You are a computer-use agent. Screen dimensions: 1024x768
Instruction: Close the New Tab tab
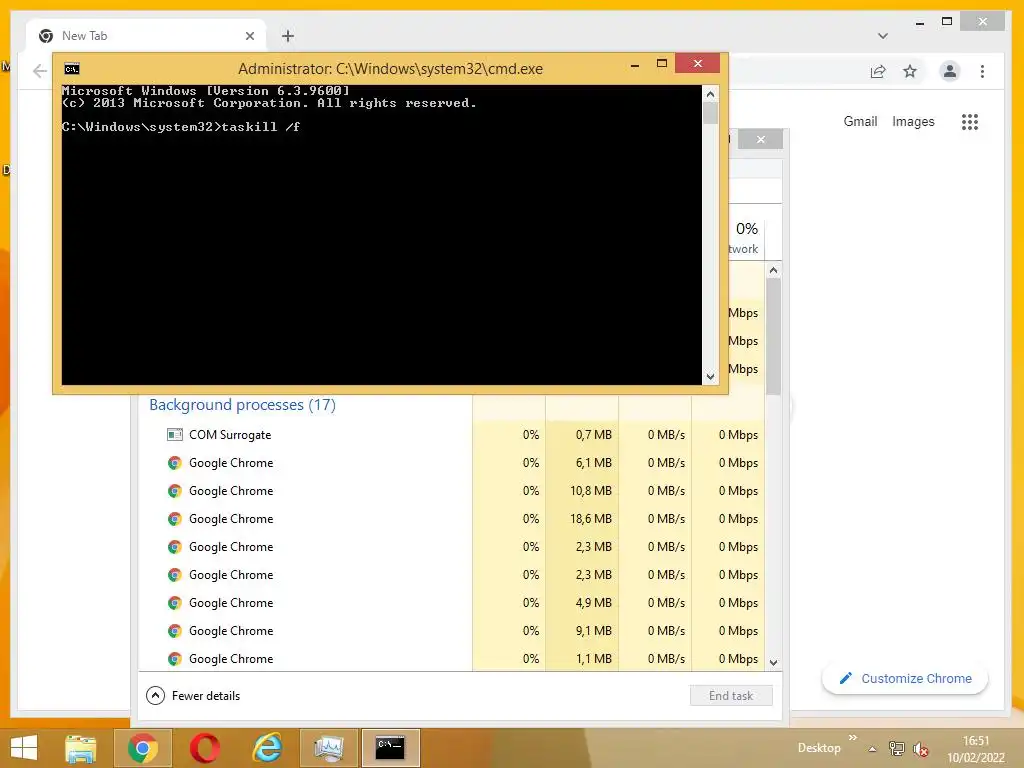(x=249, y=36)
